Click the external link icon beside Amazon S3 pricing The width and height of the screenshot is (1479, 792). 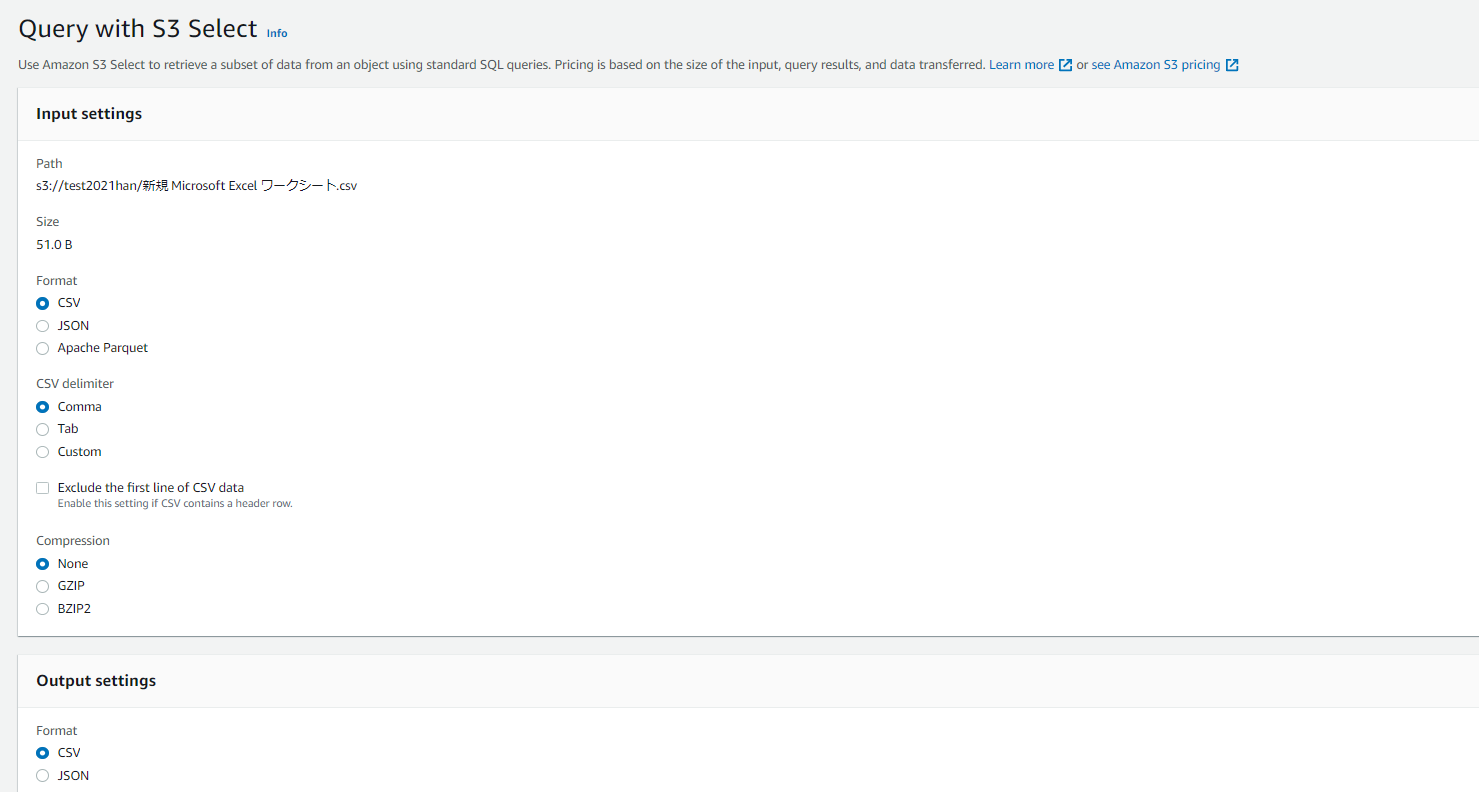pyautogui.click(x=1231, y=64)
